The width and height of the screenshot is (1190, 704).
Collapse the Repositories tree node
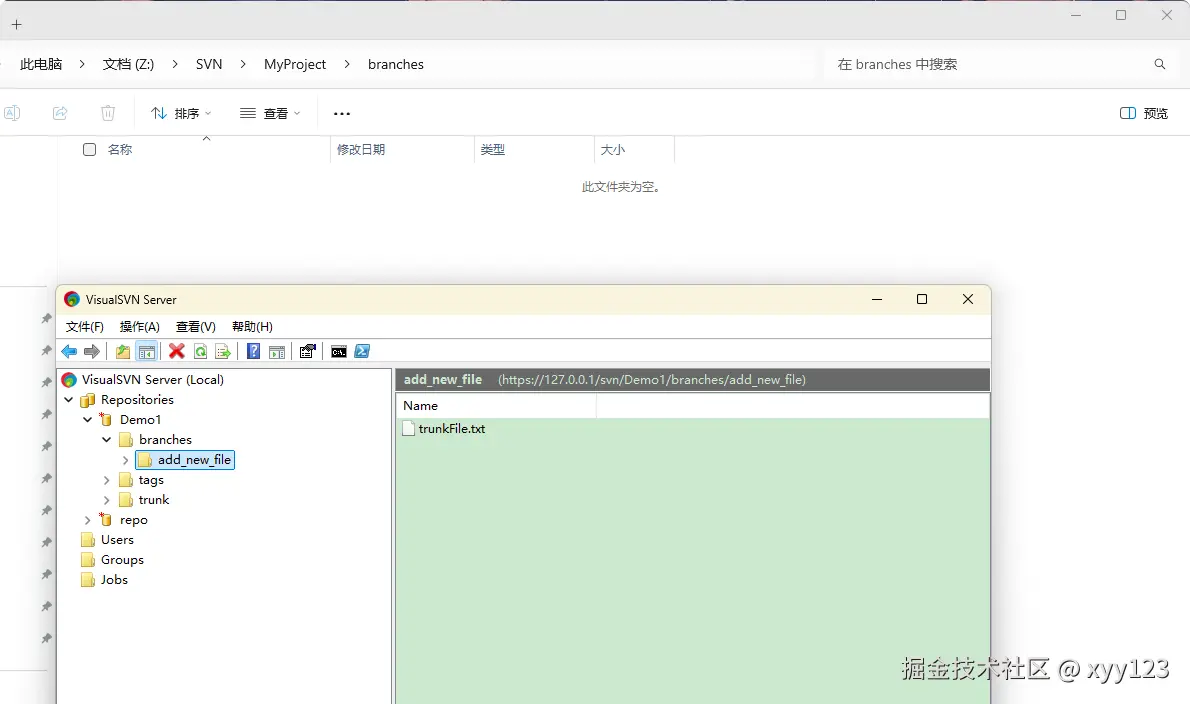tap(68, 400)
